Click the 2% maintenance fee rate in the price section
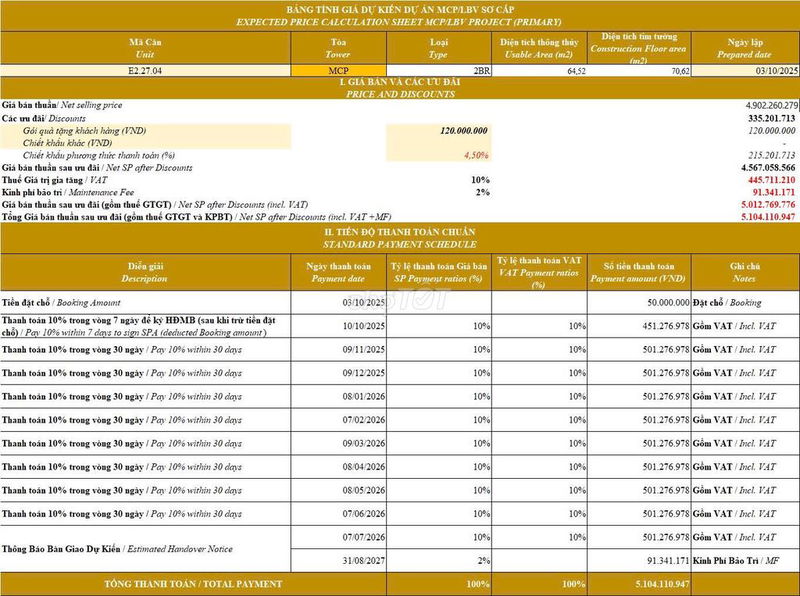This screenshot has height=596, width=800. pyautogui.click(x=482, y=191)
